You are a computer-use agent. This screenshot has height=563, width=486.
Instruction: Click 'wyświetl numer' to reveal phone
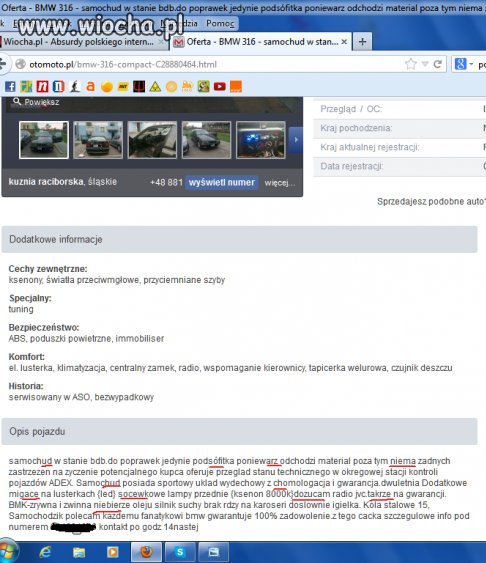(x=221, y=182)
